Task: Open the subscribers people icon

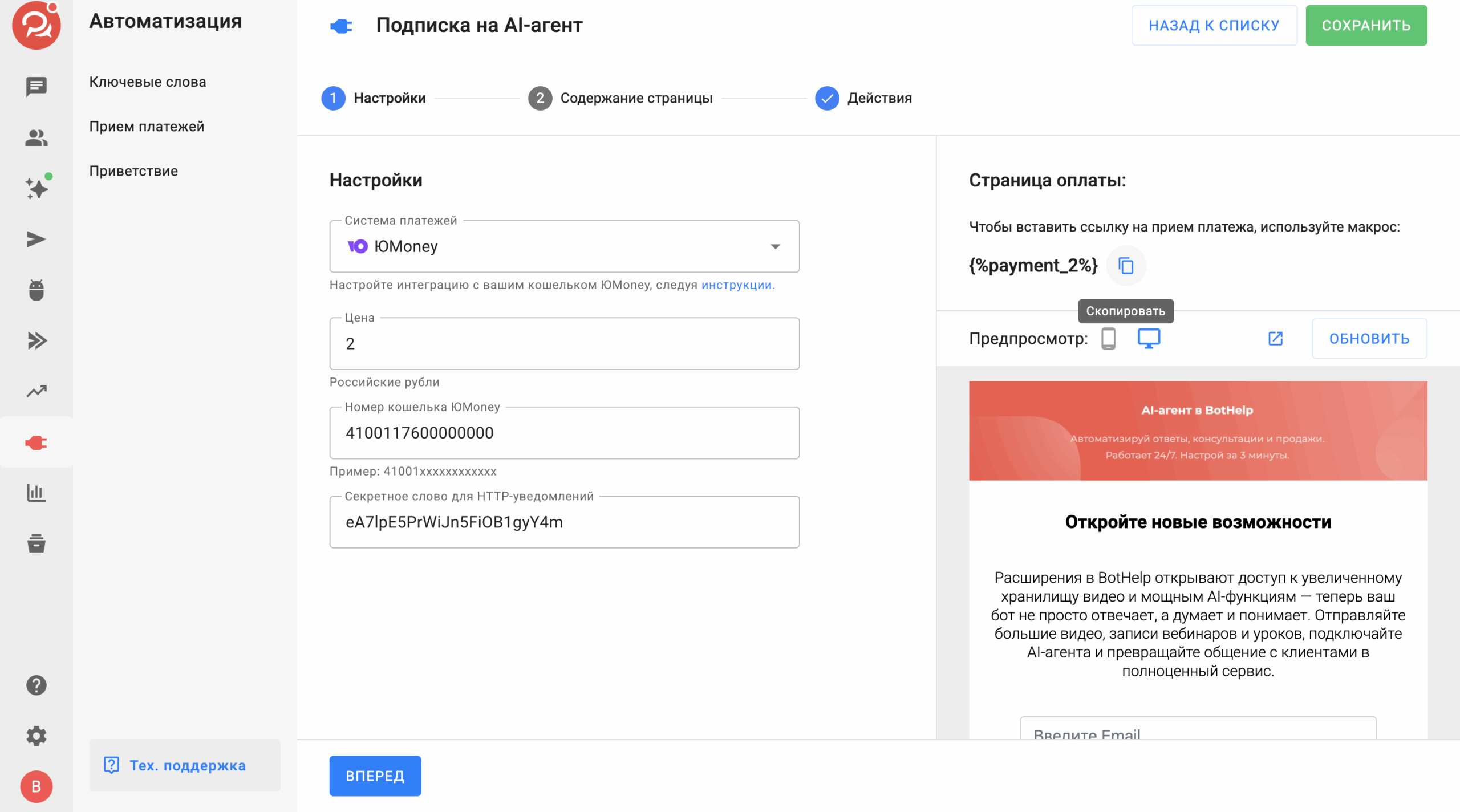Action: point(36,137)
